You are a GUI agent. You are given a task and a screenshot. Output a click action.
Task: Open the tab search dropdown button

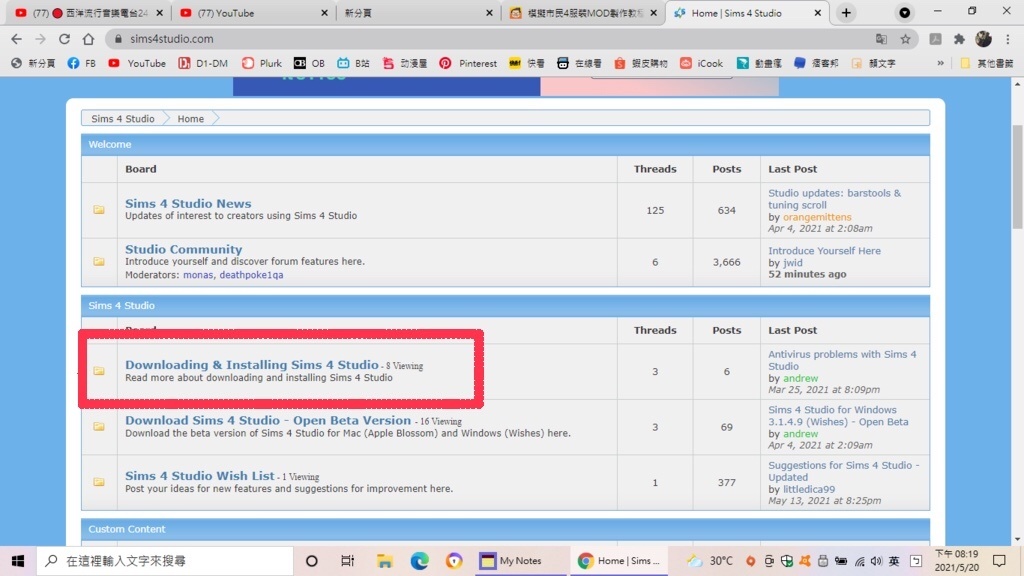[x=904, y=13]
